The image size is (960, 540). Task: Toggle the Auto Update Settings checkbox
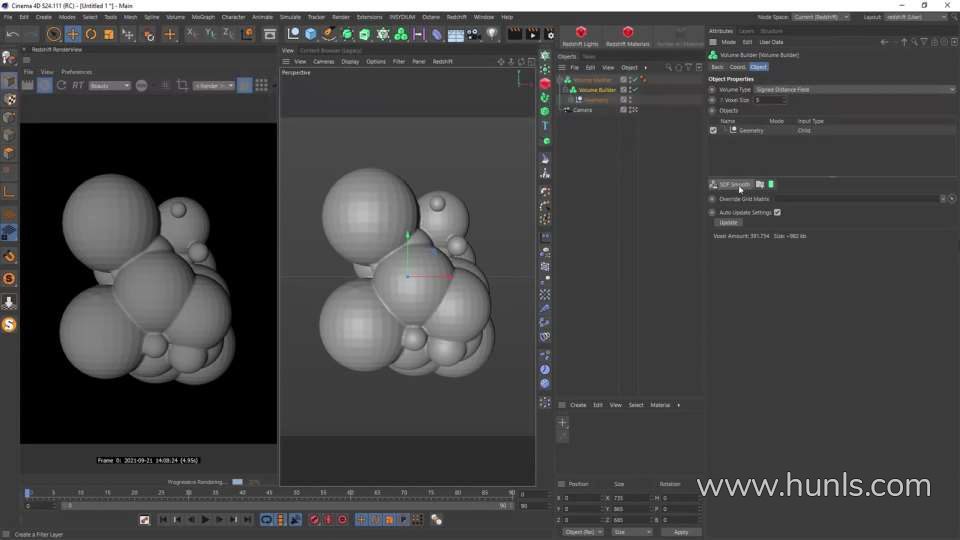point(777,212)
